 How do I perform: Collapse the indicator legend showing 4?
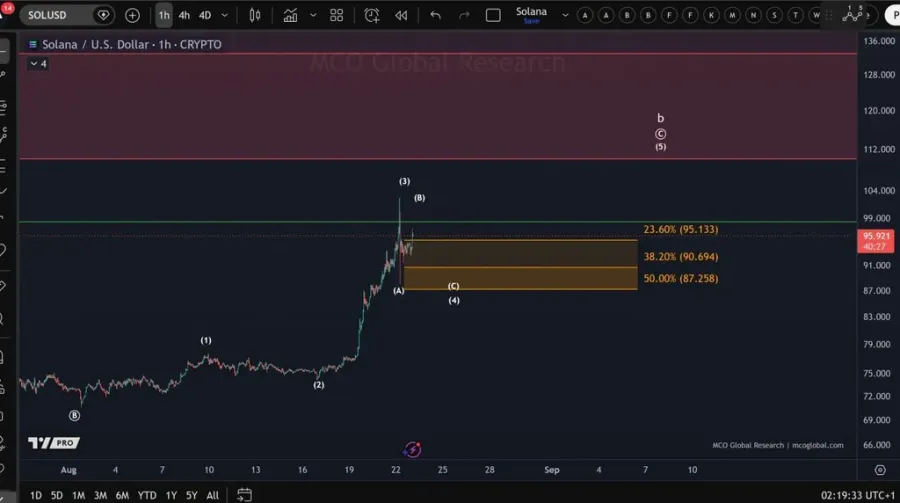38,64
